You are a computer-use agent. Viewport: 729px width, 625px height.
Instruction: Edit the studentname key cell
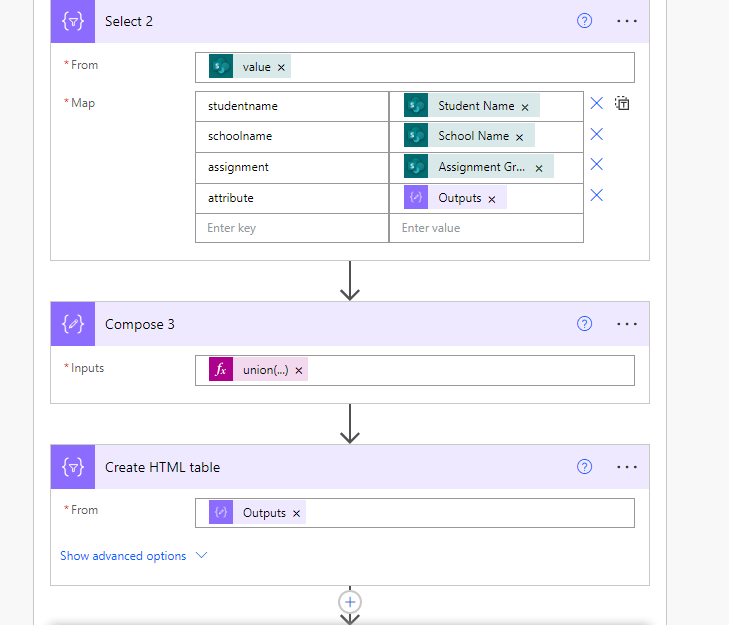[x=292, y=106]
